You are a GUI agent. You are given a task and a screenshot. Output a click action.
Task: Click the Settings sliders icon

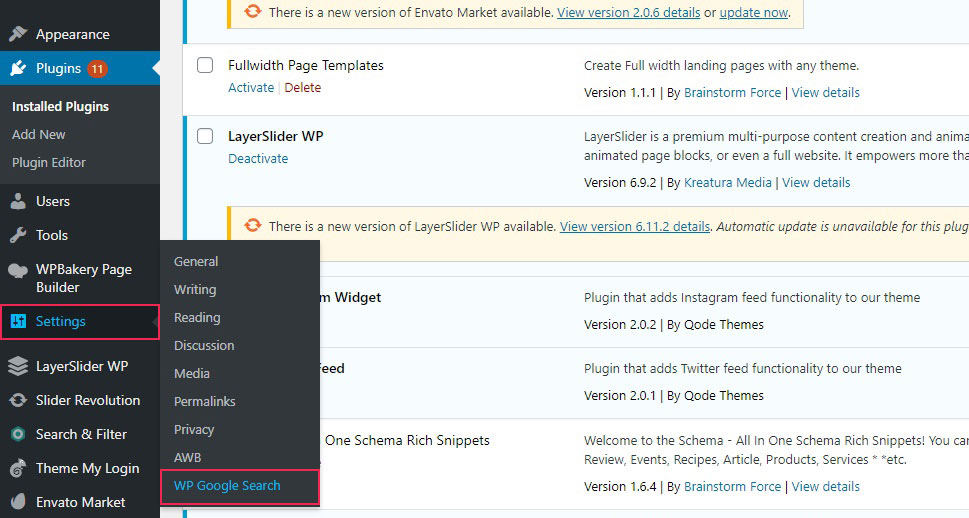tap(18, 321)
